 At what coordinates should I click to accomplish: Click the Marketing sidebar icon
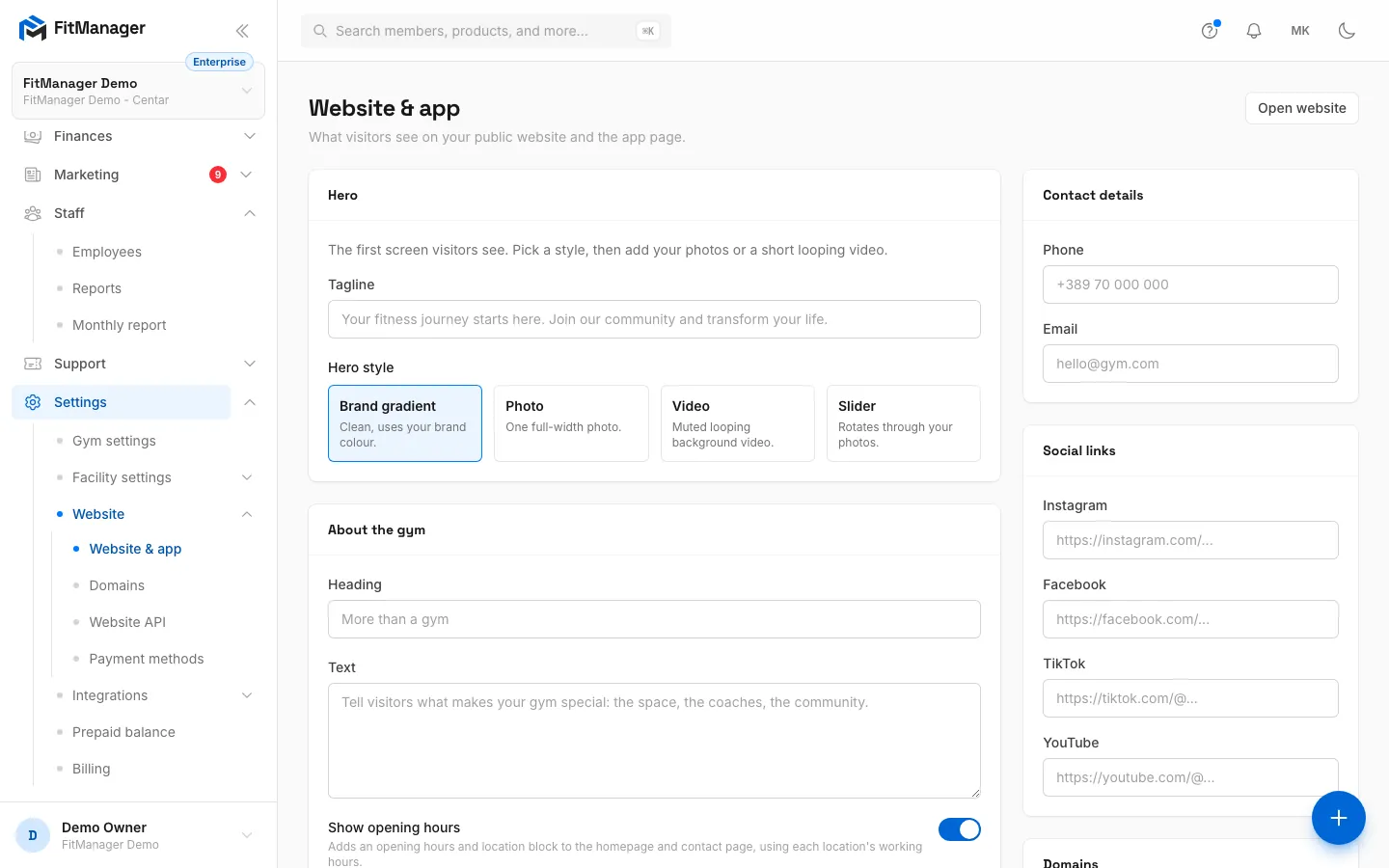pos(33,175)
